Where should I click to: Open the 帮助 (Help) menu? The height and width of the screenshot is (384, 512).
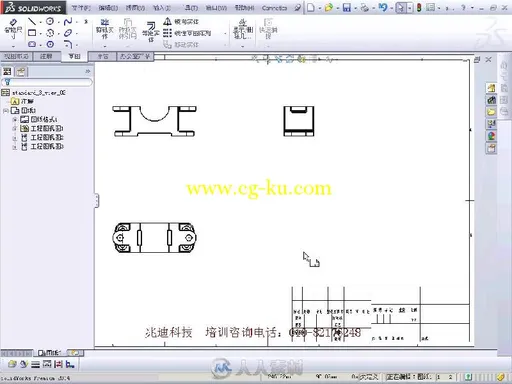[x=244, y=8]
